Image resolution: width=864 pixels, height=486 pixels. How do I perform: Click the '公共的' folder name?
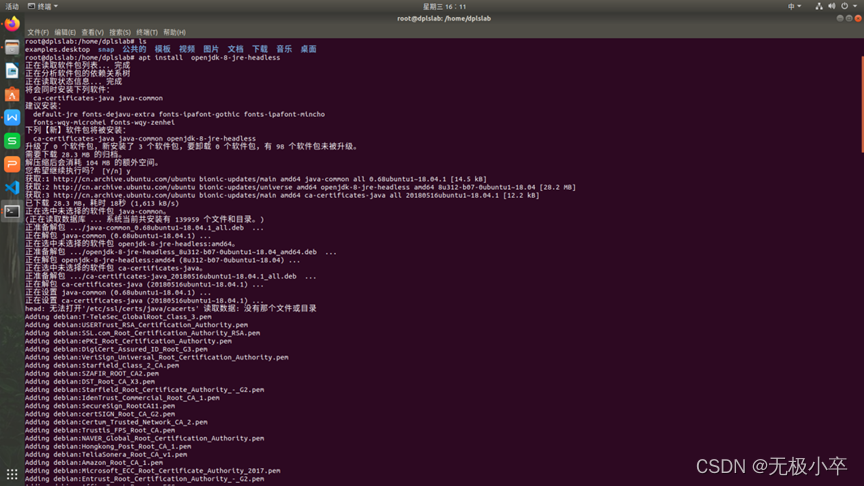[134, 49]
